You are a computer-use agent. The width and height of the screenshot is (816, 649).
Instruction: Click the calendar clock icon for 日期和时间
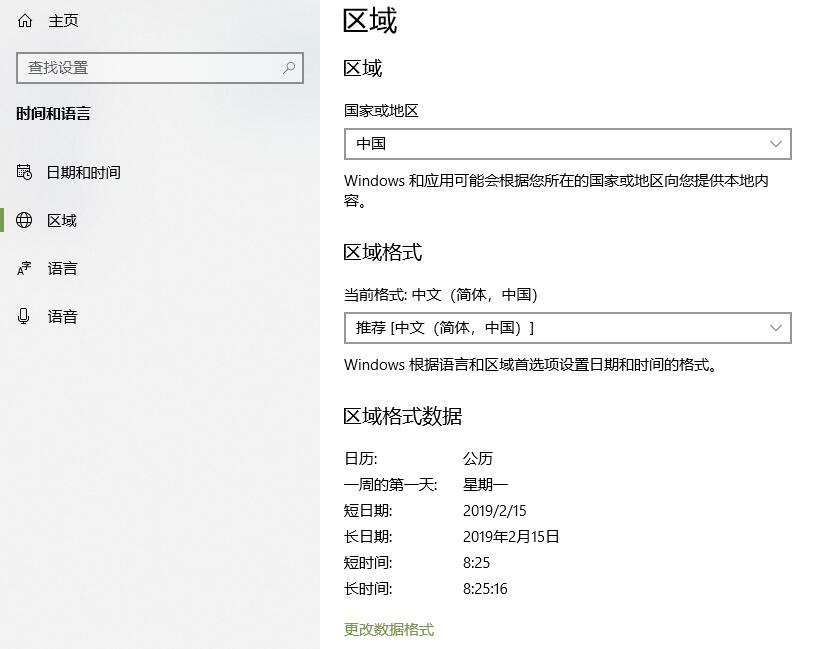24,172
